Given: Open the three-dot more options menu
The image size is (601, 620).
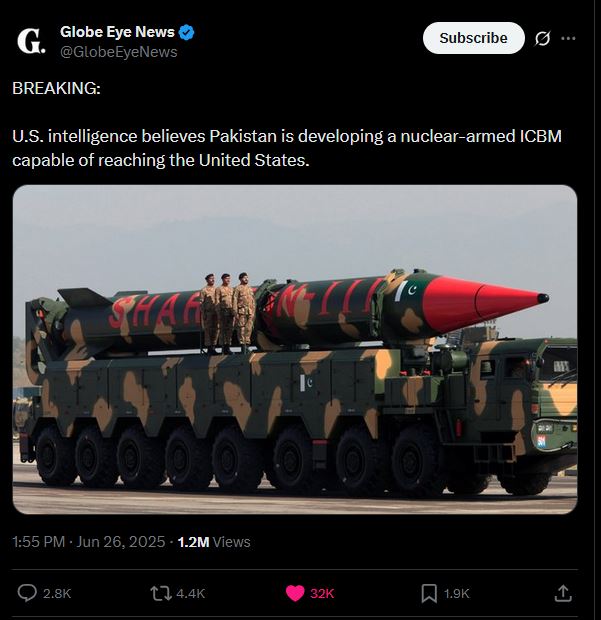Looking at the screenshot, I should point(568,38).
